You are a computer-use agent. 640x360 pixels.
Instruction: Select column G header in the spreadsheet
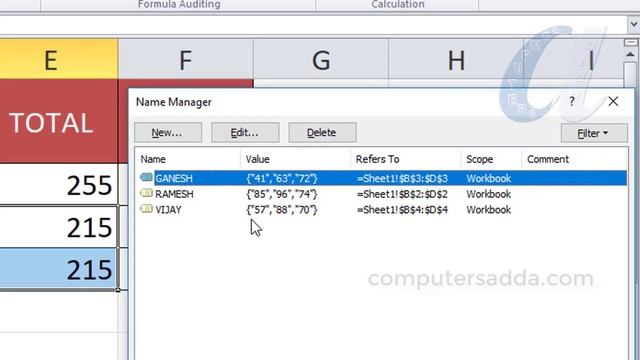click(x=321, y=59)
